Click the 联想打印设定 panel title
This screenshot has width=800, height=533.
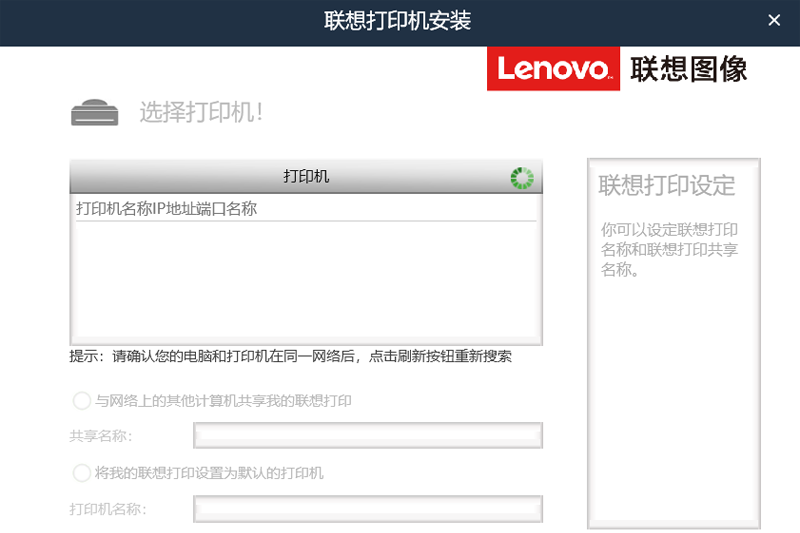(667, 185)
